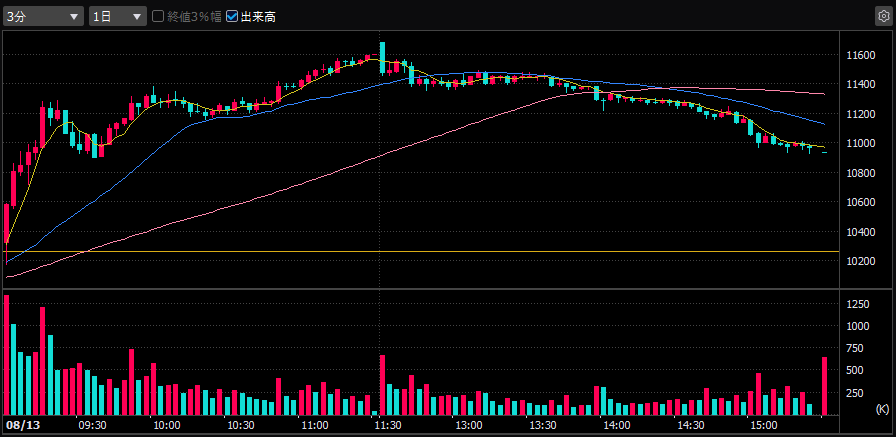Click the (K) volume unit label
This screenshot has height=437, width=896.
coord(882,409)
